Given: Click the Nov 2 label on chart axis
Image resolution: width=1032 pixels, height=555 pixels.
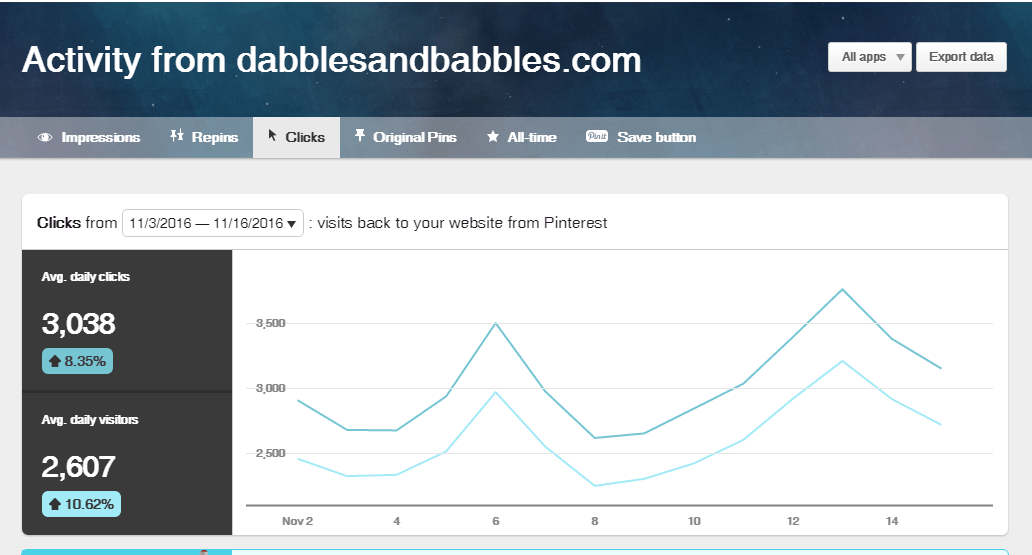Looking at the screenshot, I should tap(297, 521).
